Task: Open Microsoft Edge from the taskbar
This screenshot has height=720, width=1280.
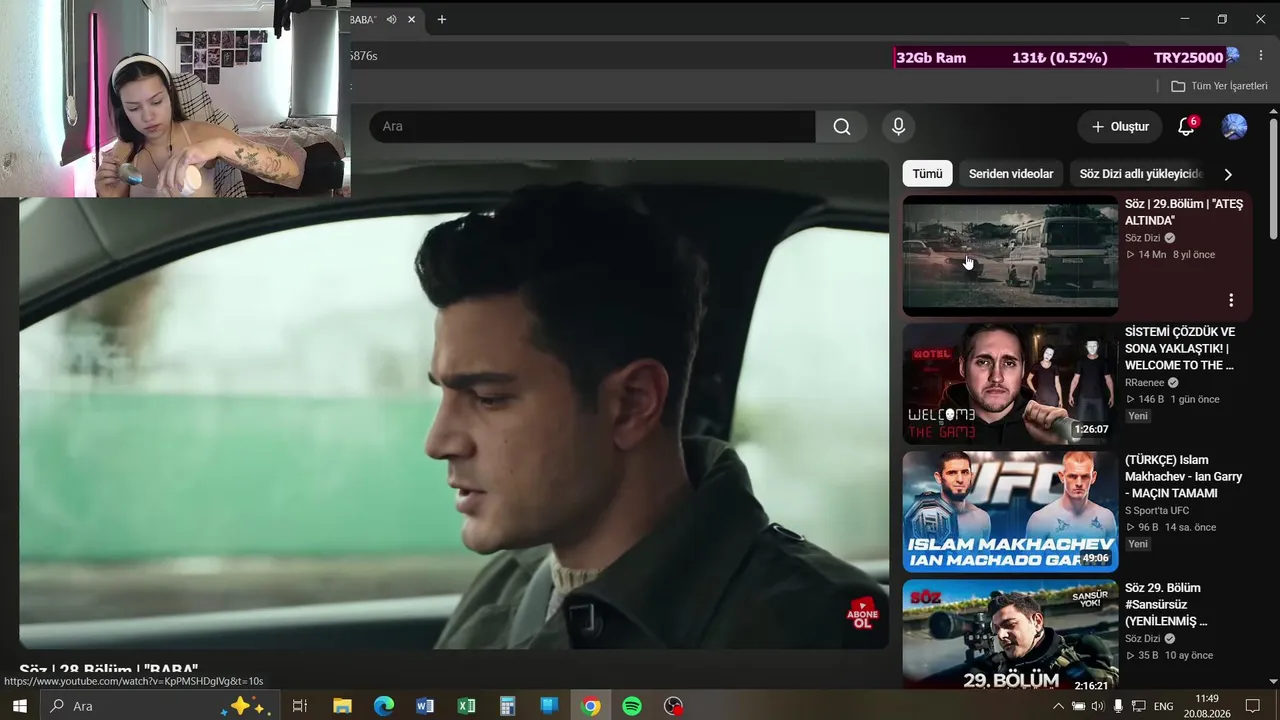Action: [384, 706]
